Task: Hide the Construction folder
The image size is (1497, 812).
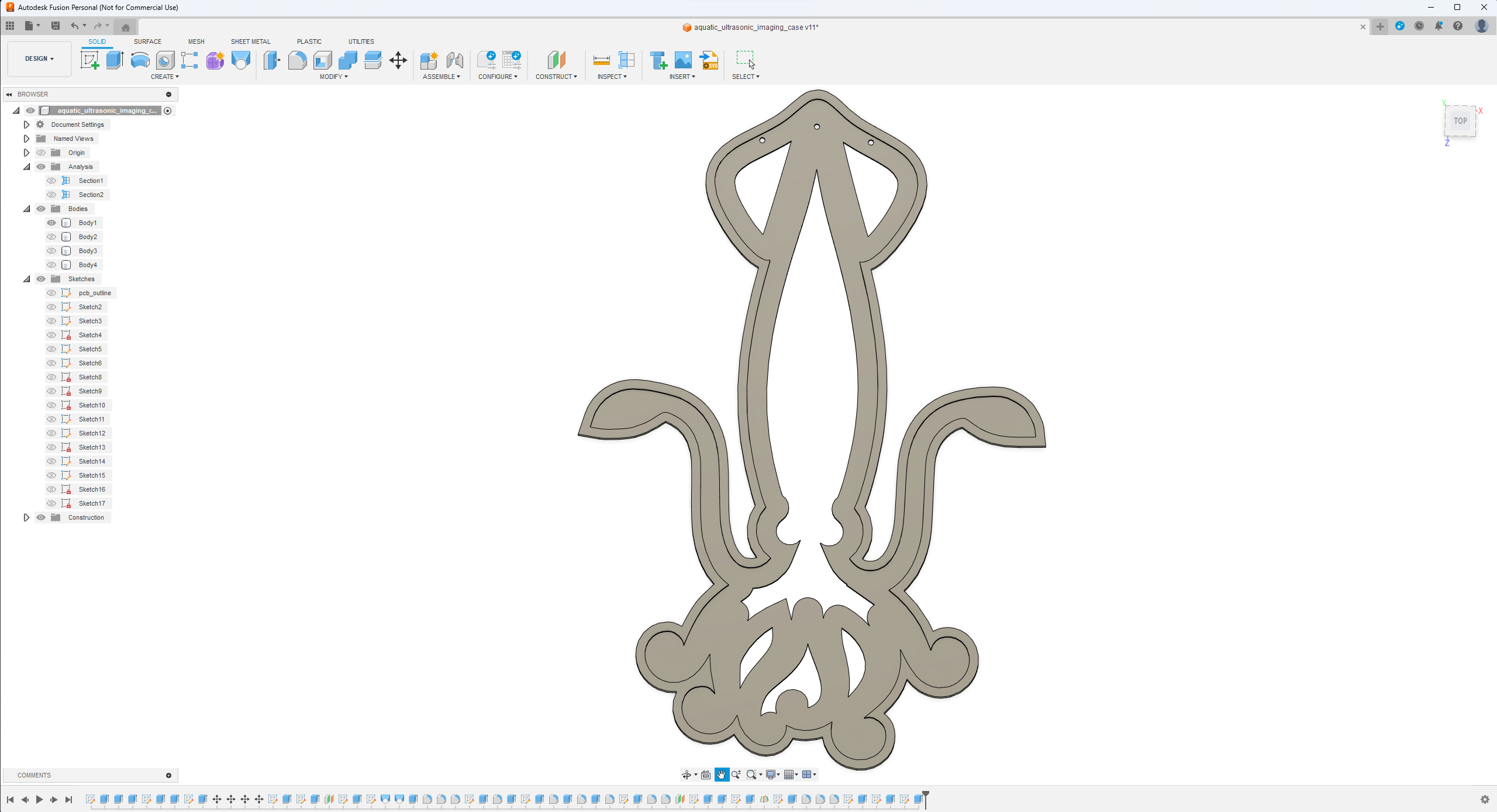Action: coord(40,517)
